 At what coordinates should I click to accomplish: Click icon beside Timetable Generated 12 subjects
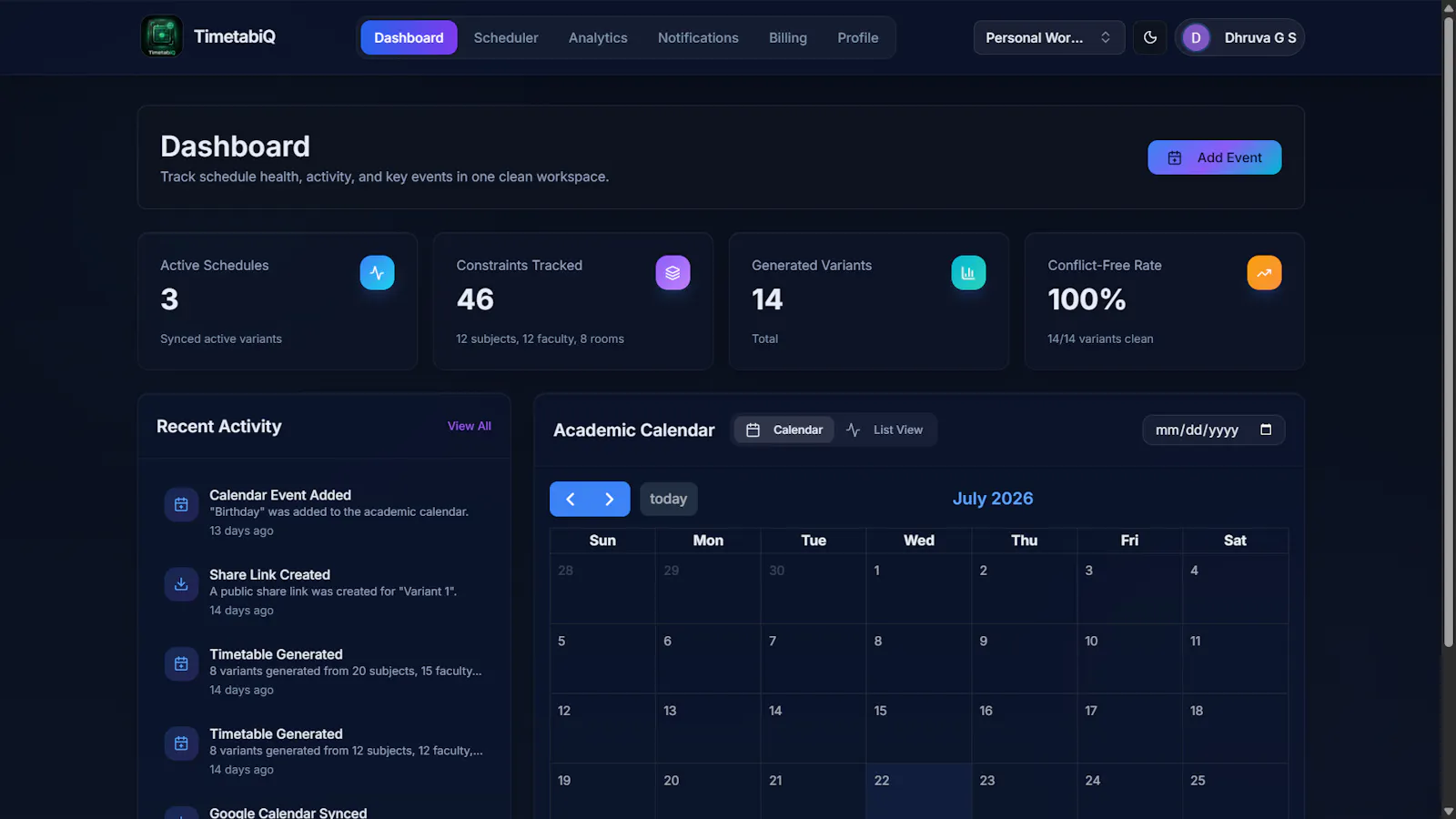click(x=181, y=743)
